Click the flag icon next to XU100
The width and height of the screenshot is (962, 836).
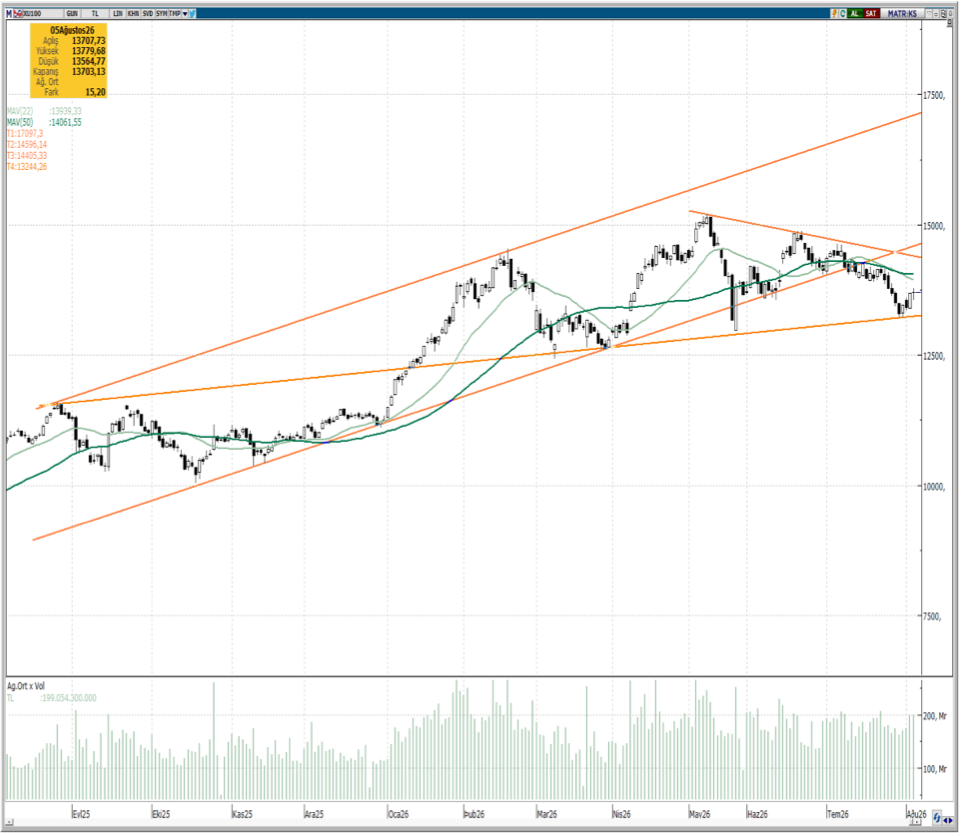[x=18, y=13]
